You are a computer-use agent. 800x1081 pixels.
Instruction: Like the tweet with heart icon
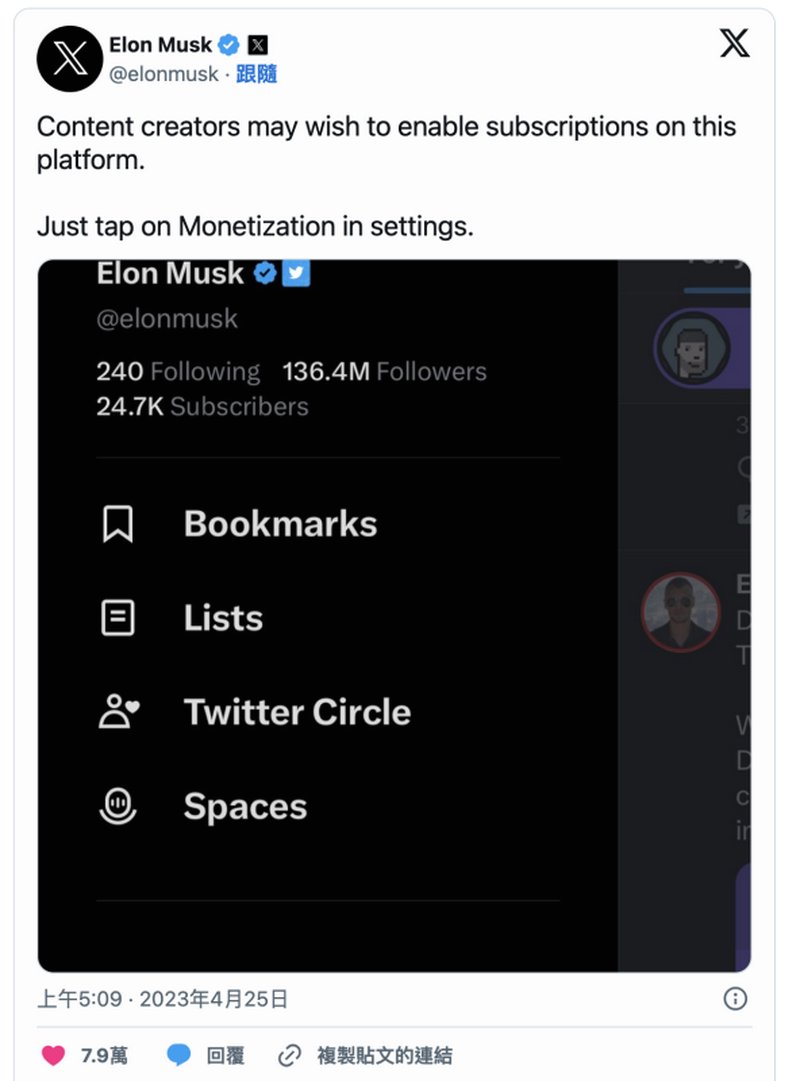point(53,1055)
